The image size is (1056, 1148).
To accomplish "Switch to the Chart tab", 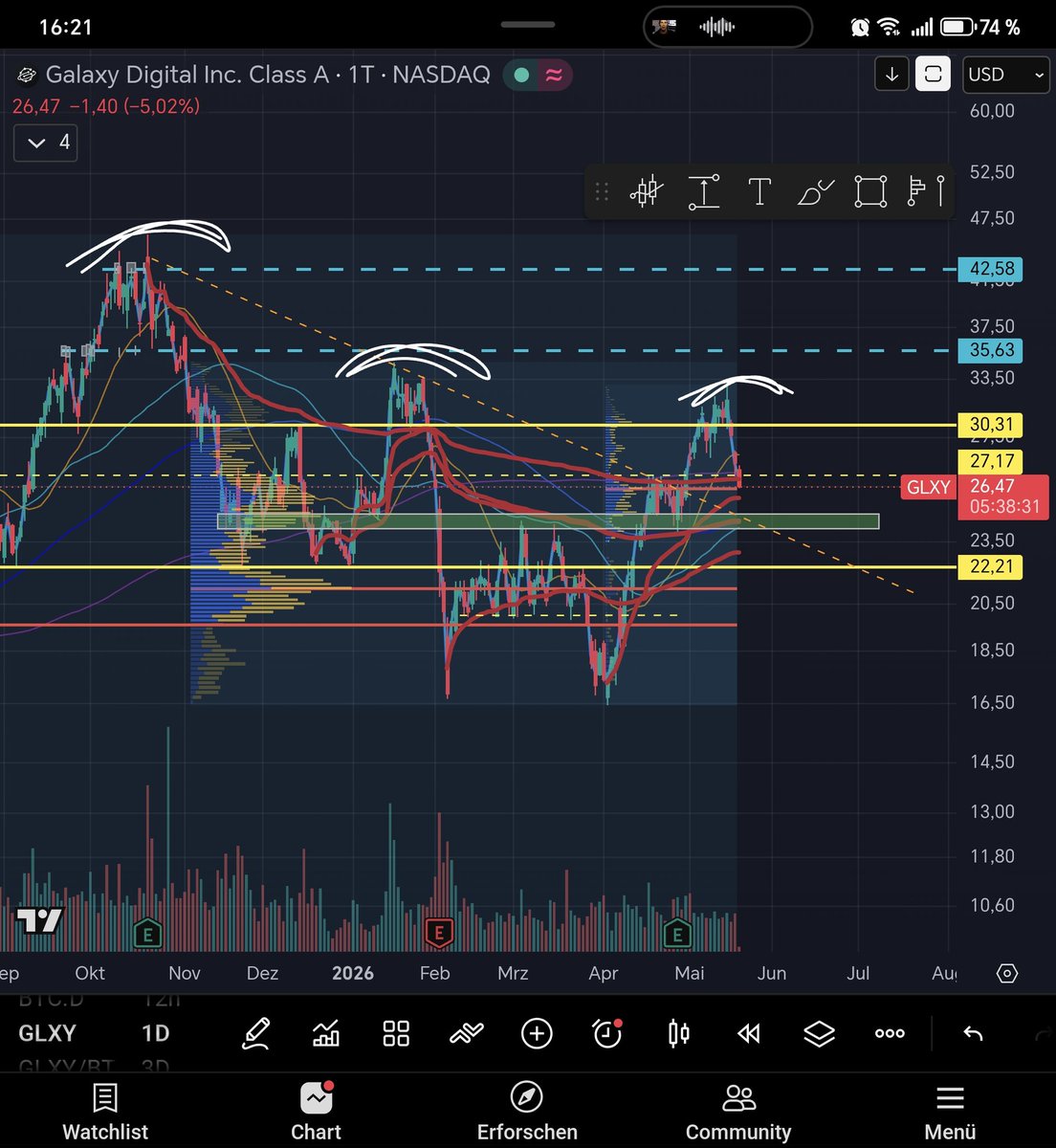I will click(x=316, y=1113).
